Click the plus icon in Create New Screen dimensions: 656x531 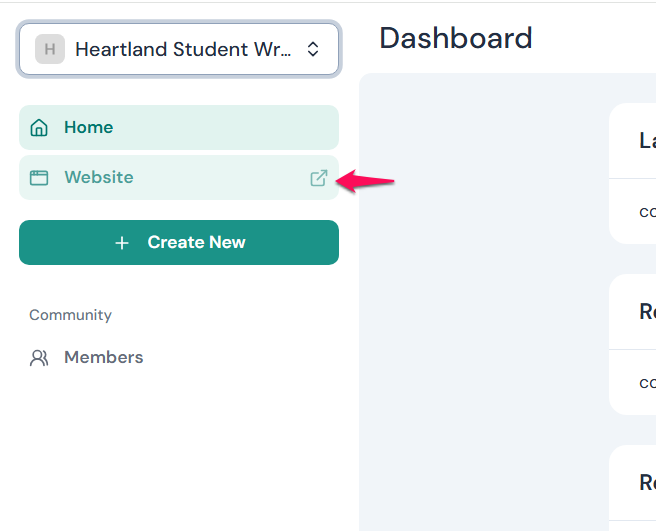[122, 243]
